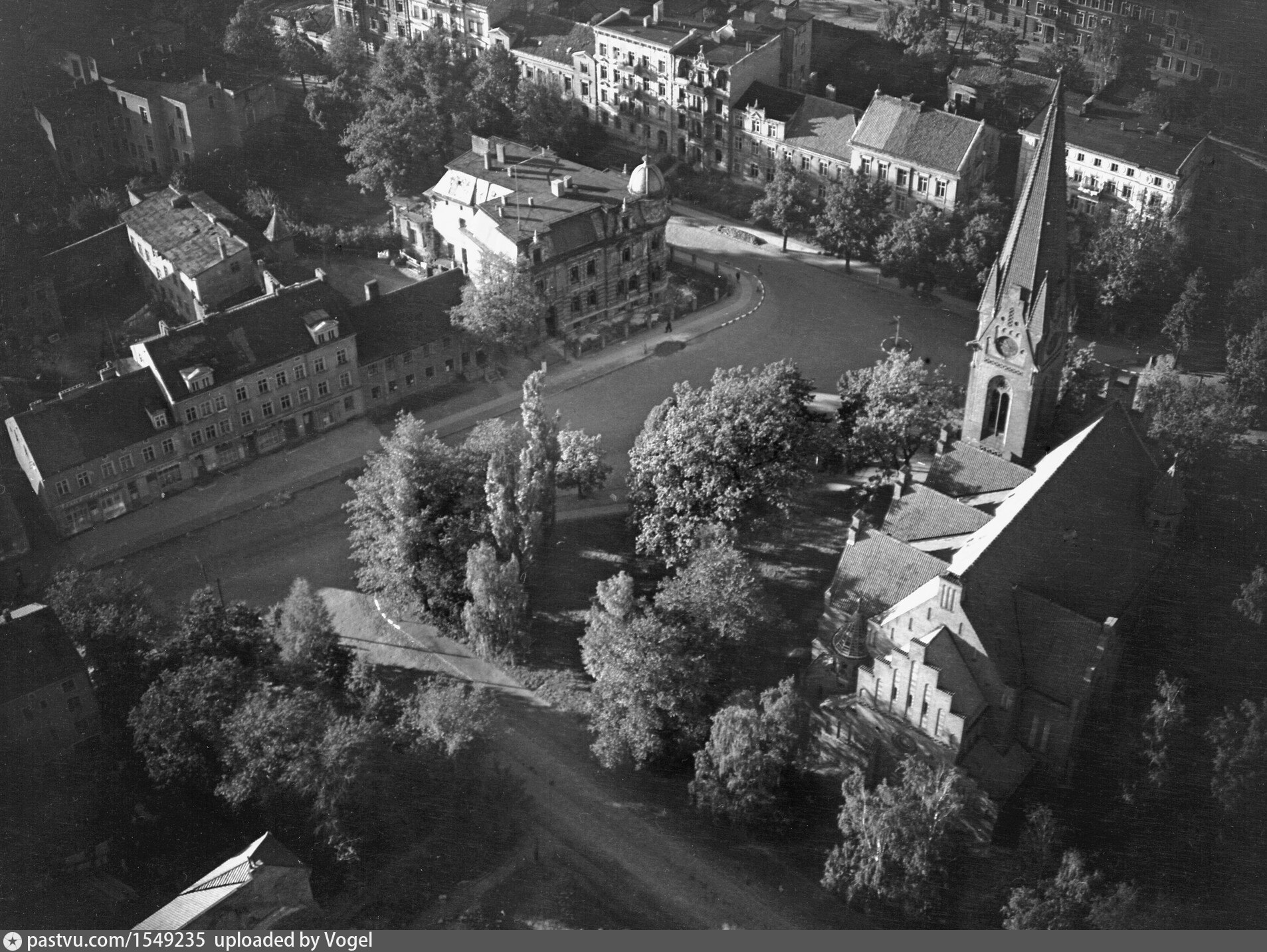Click the PastVu star logo icon
The width and height of the screenshot is (1267, 952).
(x=12, y=941)
